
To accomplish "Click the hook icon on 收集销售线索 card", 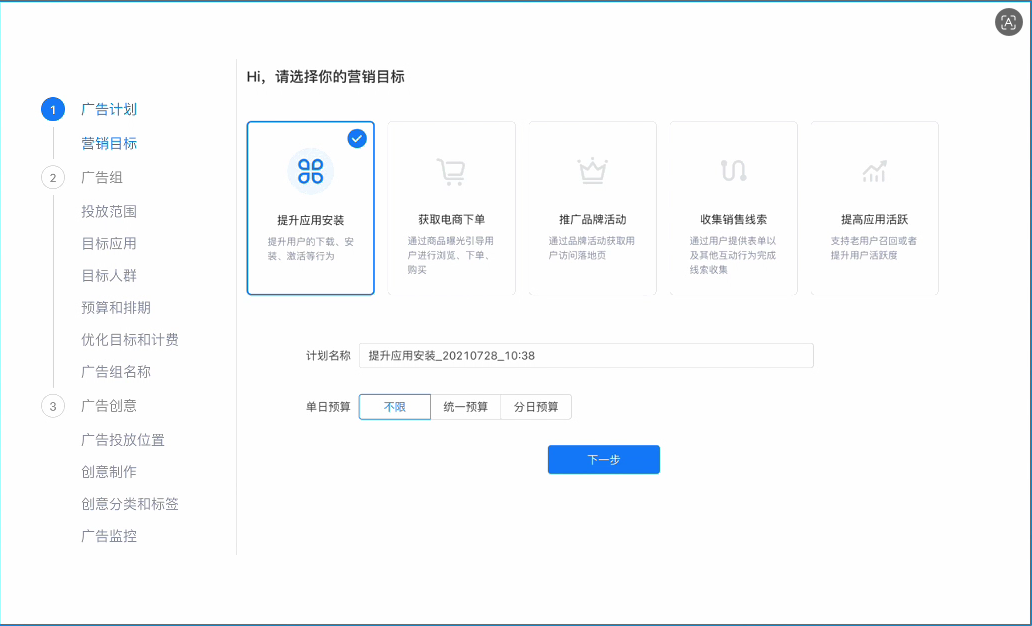I will 733,170.
